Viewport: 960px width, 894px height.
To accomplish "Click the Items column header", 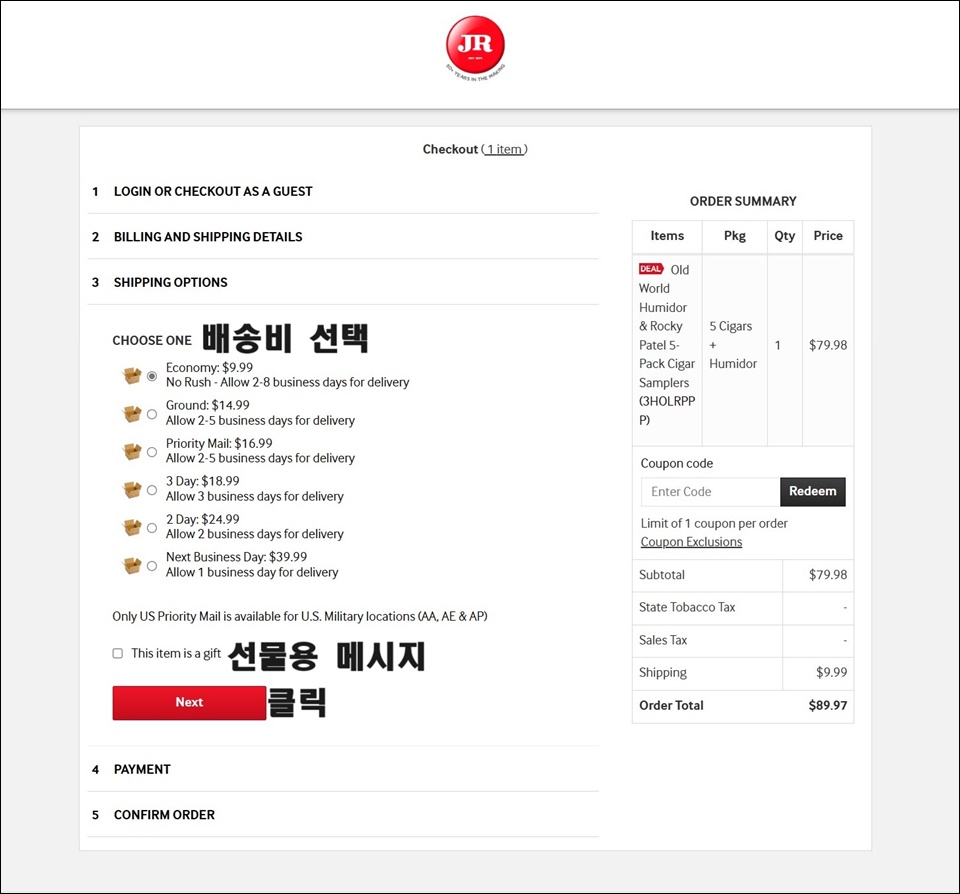I will (x=667, y=236).
